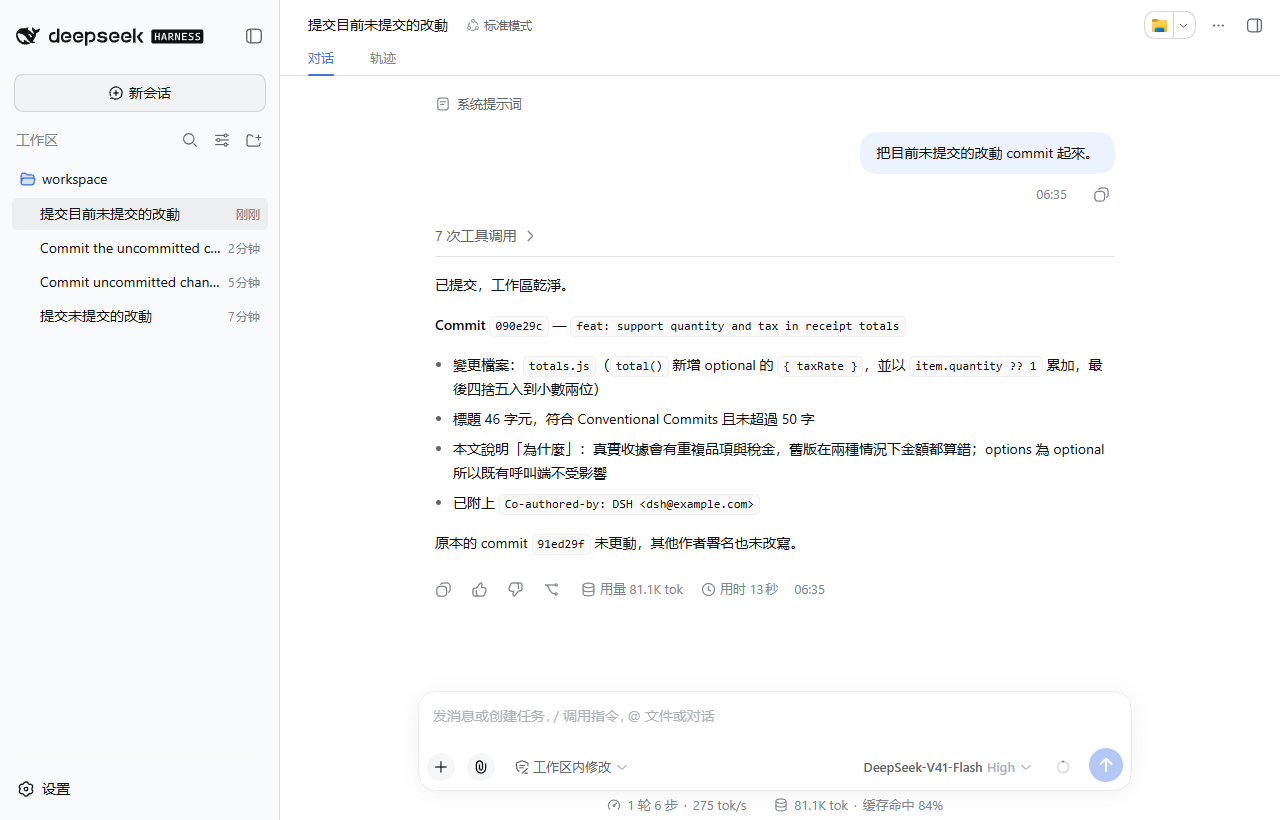Click the 工作区 section label

coord(37,140)
